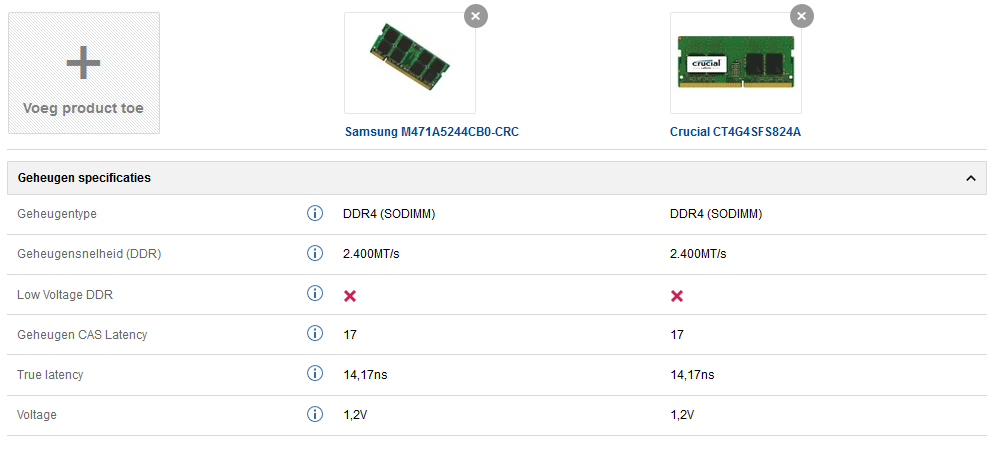Click Crucial Low Voltage DDR red cross
Screen dimensions: 994x450
coord(677,296)
